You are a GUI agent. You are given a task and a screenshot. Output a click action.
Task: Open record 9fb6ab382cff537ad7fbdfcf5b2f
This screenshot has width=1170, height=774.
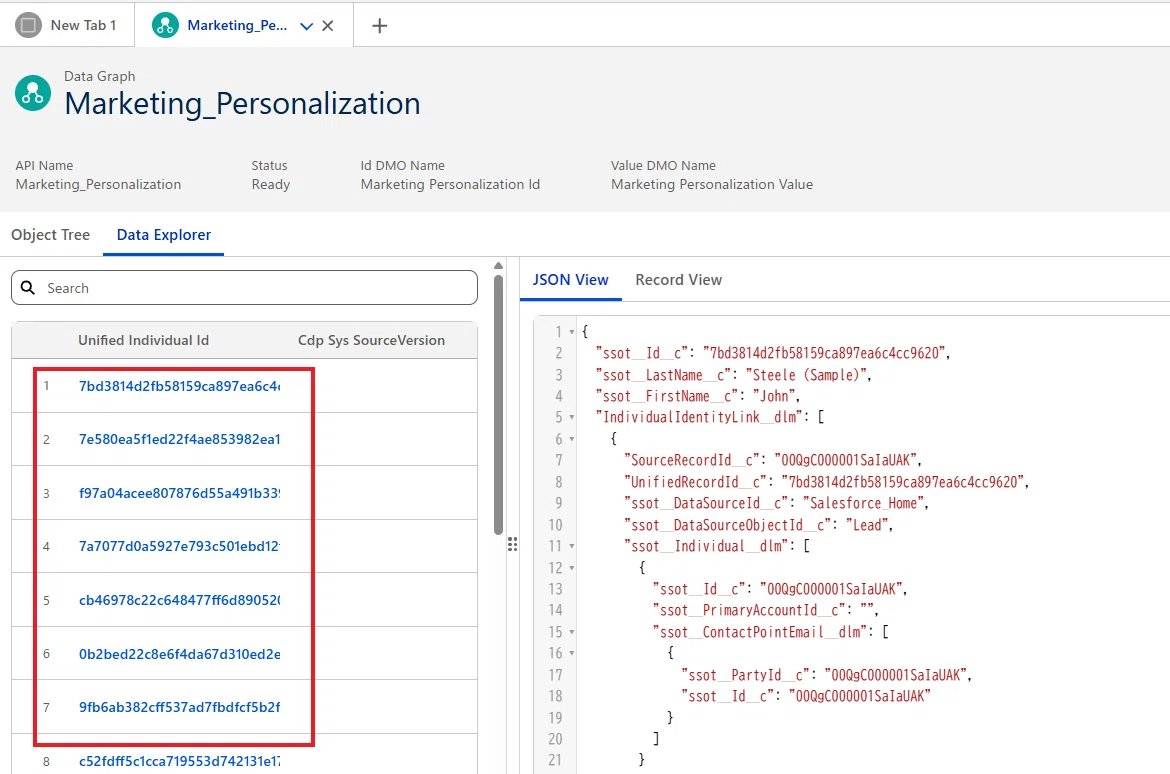coord(179,707)
